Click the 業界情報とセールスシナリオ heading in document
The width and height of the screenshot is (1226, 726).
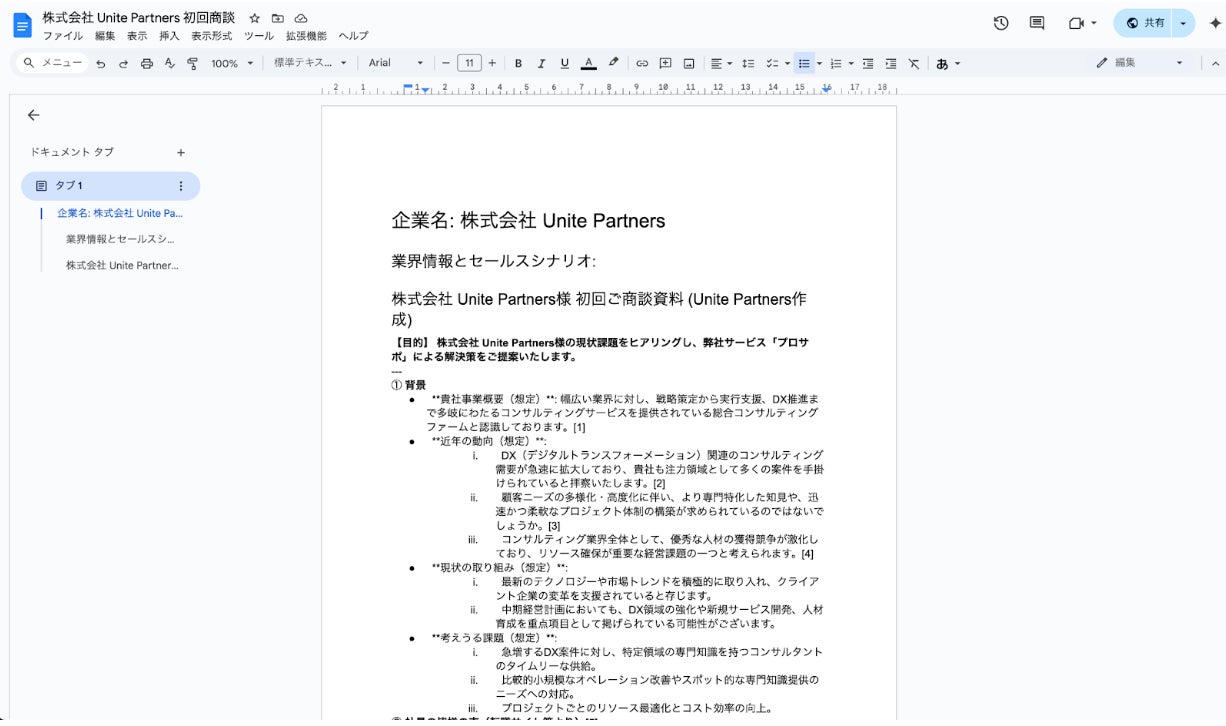[x=493, y=261]
